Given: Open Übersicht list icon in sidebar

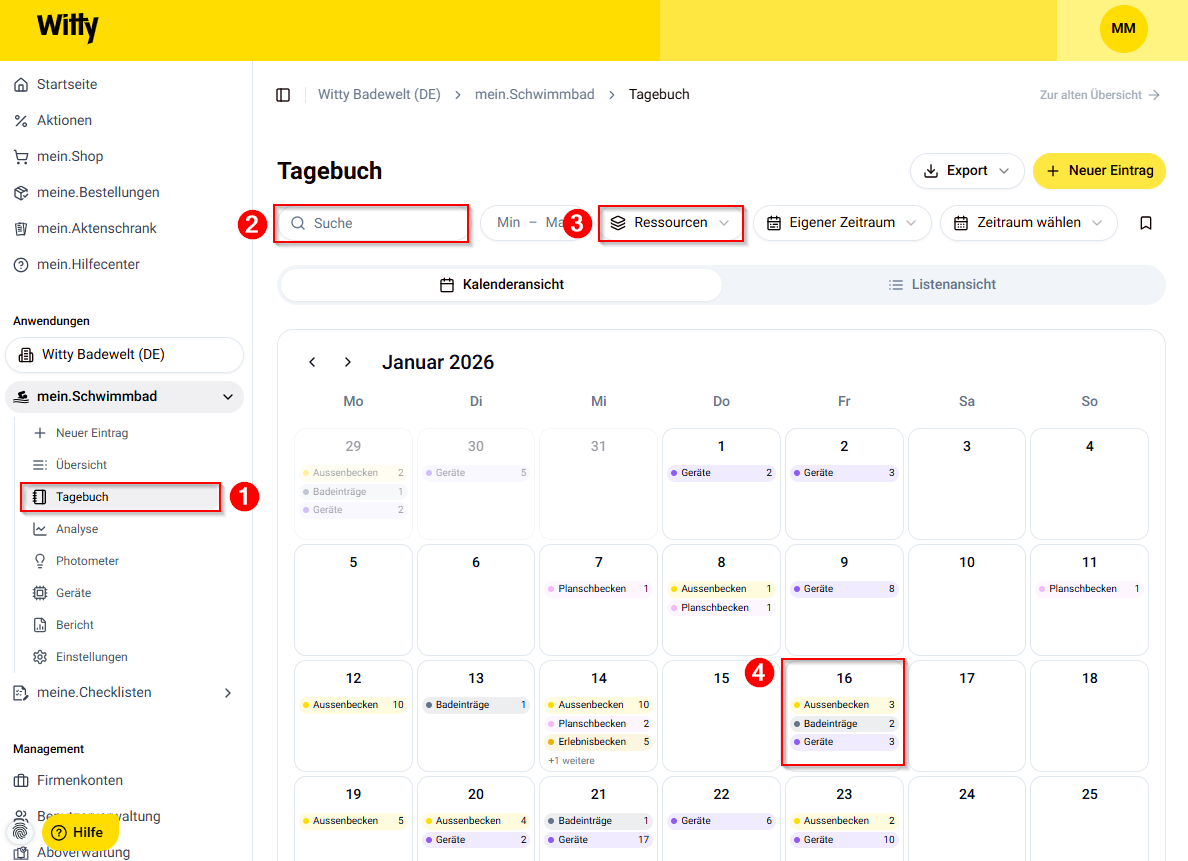Looking at the screenshot, I should [x=40, y=465].
